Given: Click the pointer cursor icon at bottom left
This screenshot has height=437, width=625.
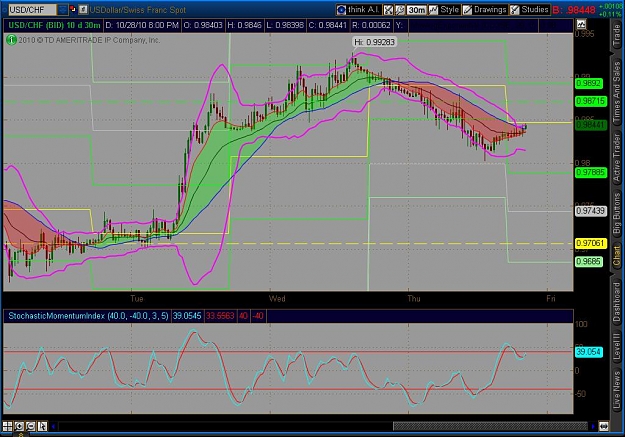Looking at the screenshot, I should 42,427.
